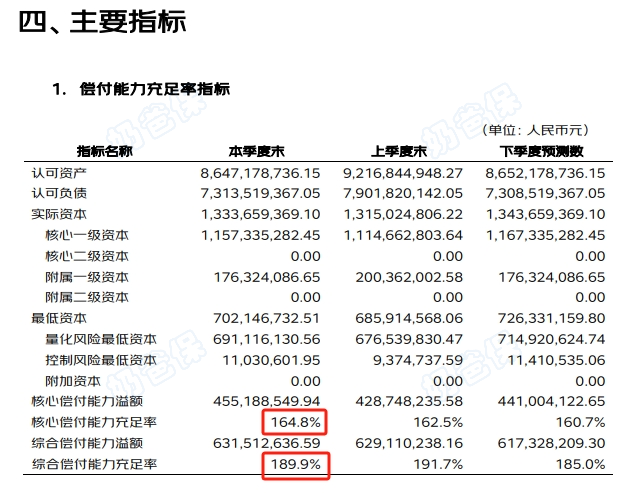Click the row label 实际资本
630x493 pixels.
click(59, 214)
